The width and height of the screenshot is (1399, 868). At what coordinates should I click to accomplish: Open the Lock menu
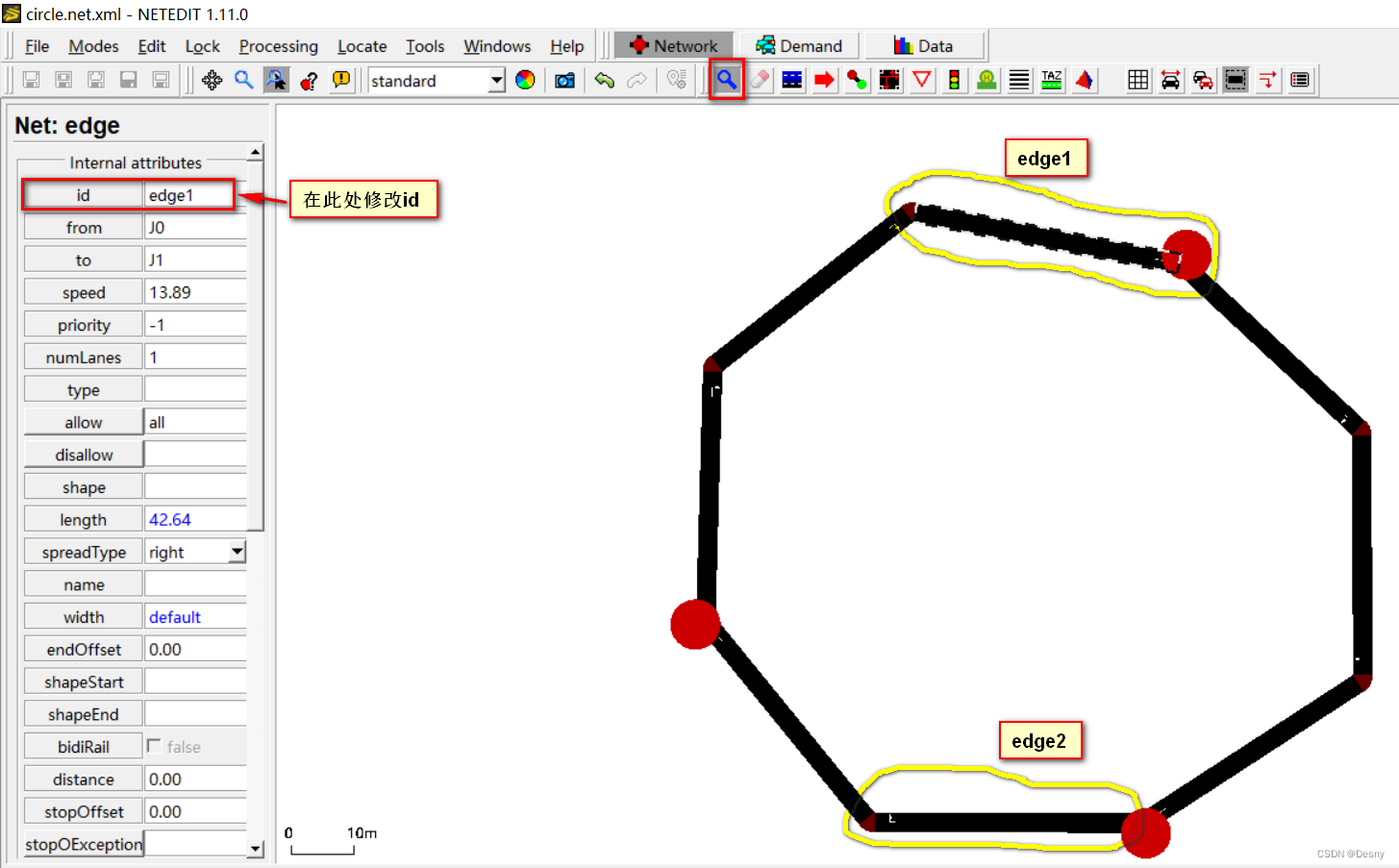coord(202,46)
